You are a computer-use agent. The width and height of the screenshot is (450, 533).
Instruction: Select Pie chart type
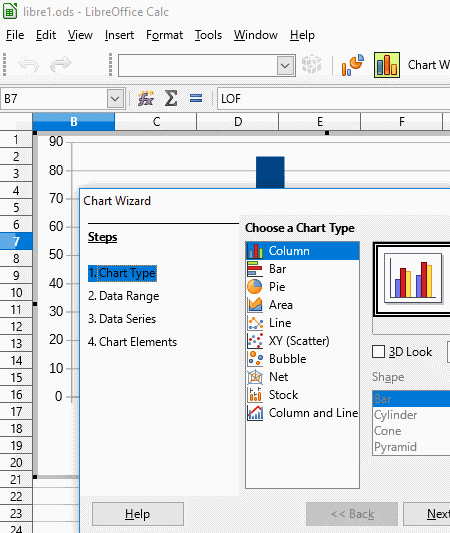click(x=302, y=287)
